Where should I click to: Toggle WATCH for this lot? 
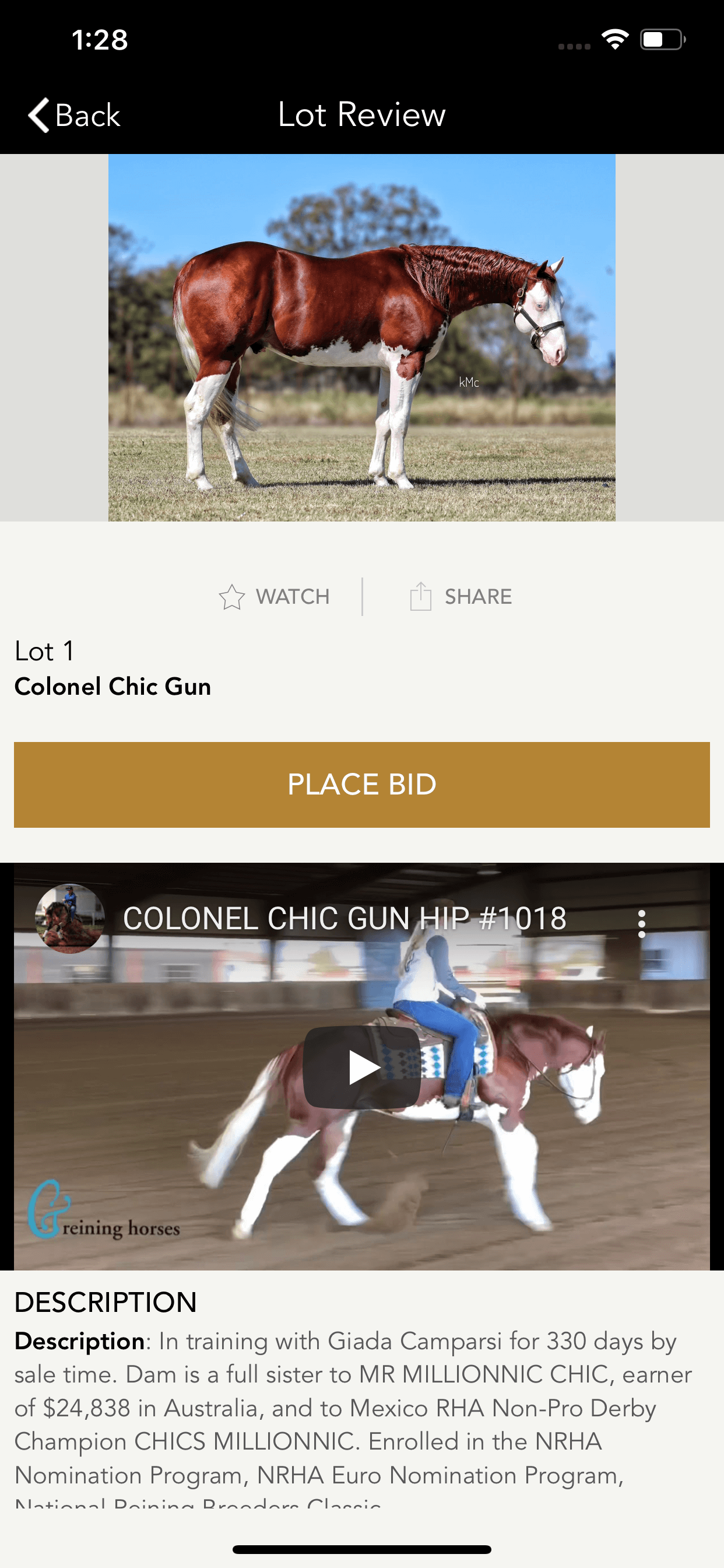(x=275, y=597)
